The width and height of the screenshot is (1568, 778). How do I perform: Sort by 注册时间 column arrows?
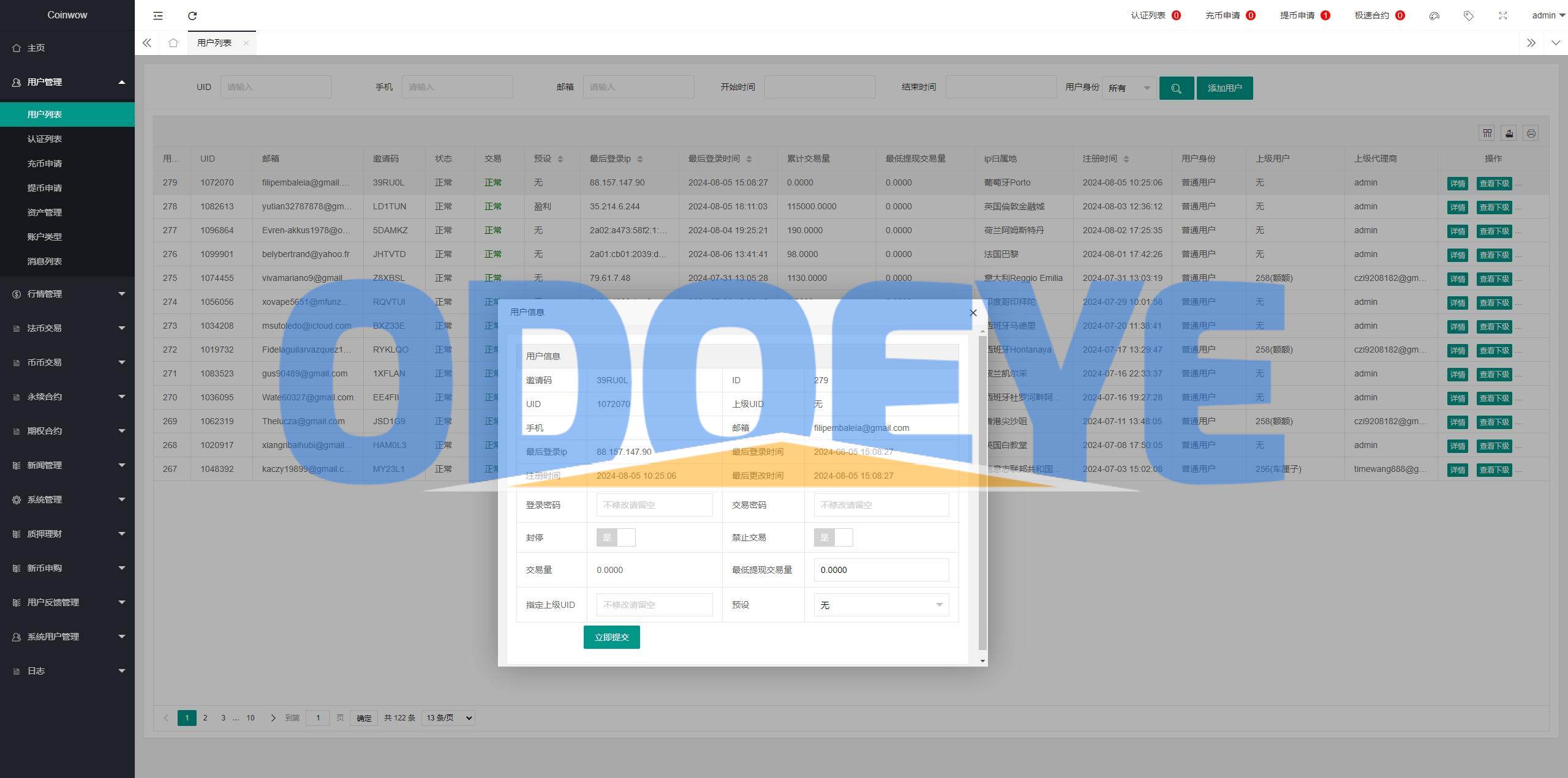pos(1126,159)
